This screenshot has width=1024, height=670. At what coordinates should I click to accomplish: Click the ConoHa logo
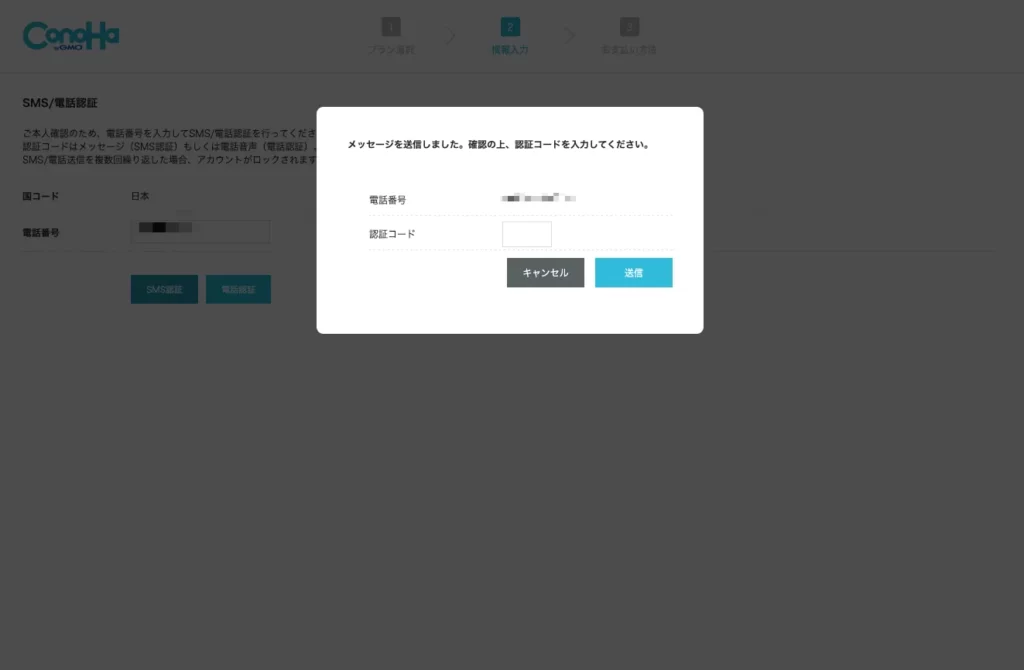71,36
